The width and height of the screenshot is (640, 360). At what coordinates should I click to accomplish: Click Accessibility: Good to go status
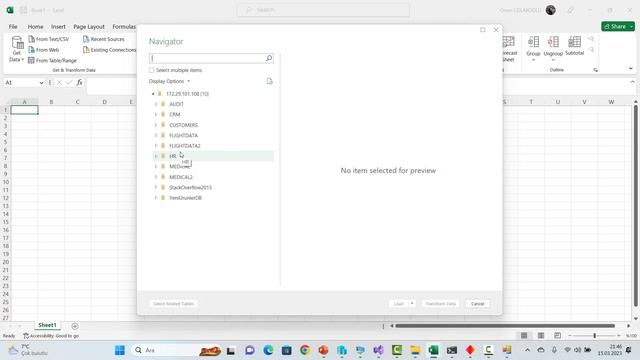[51, 336]
